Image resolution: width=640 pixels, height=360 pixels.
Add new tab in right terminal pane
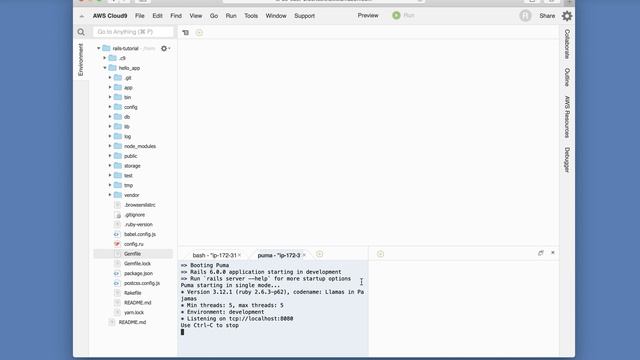pyautogui.click(x=380, y=254)
